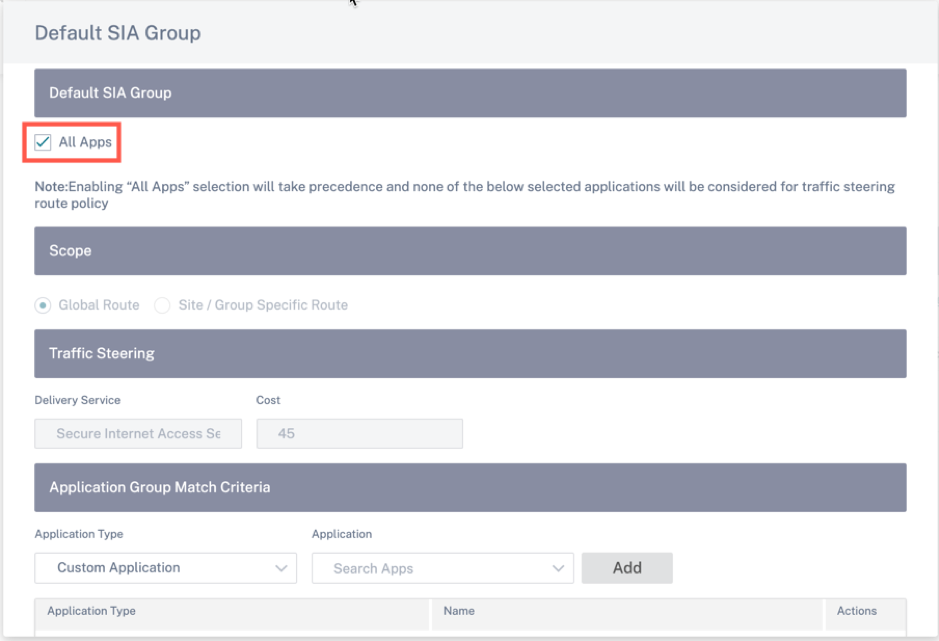Click the All Apps precedence note text
This screenshot has width=939, height=641.
(x=464, y=195)
